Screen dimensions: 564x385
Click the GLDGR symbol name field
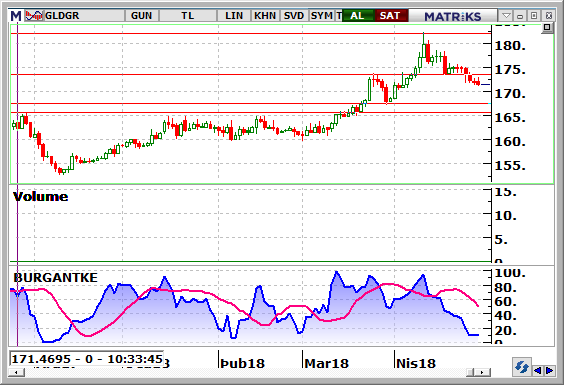[x=85, y=16]
